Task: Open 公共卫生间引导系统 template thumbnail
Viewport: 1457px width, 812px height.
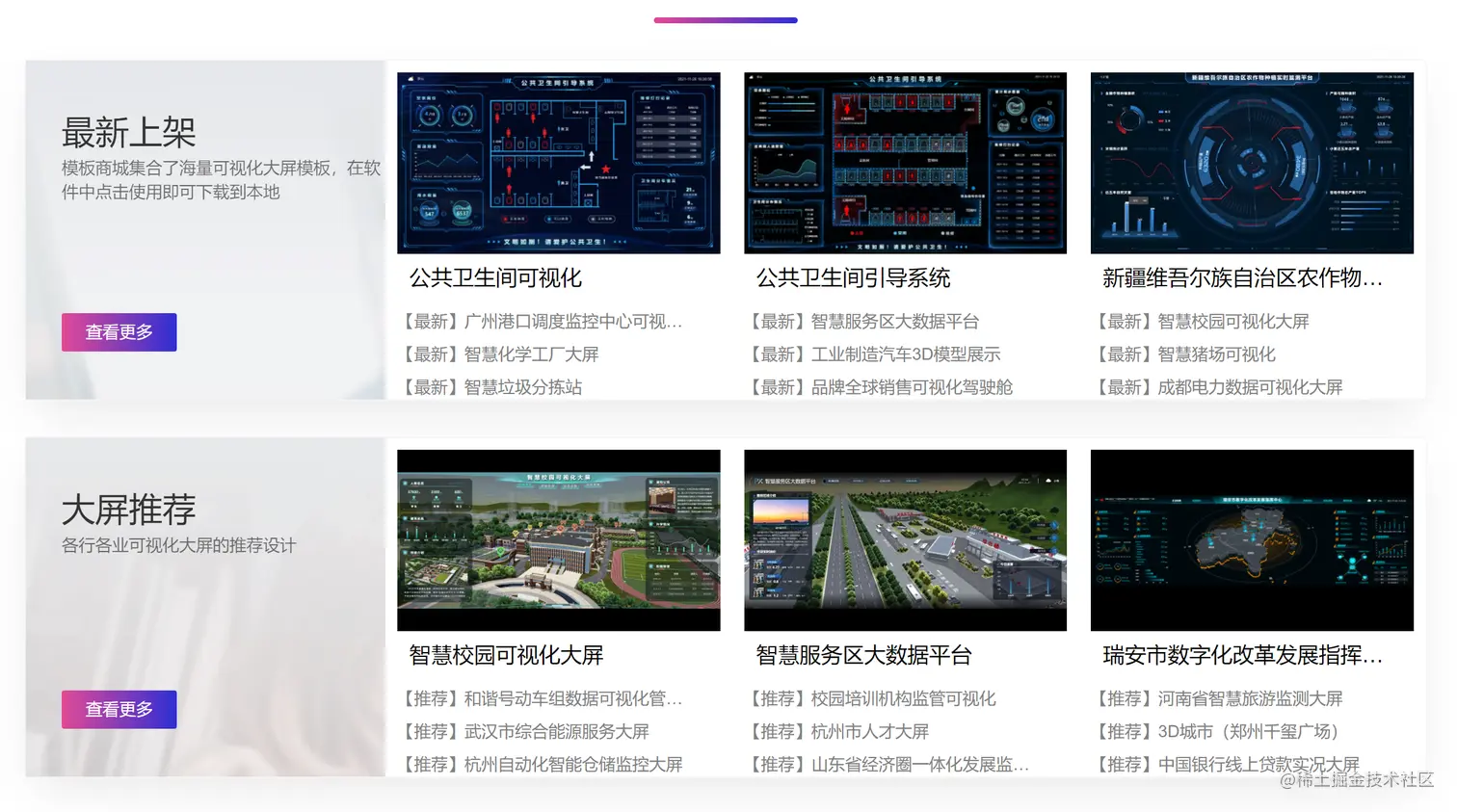Action: pyautogui.click(x=906, y=163)
